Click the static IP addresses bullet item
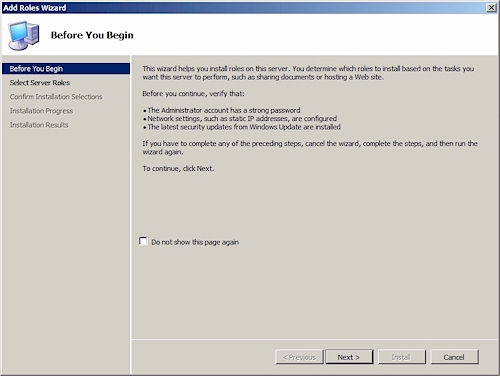Viewport: 500px width, 376px height. pyautogui.click(x=240, y=119)
